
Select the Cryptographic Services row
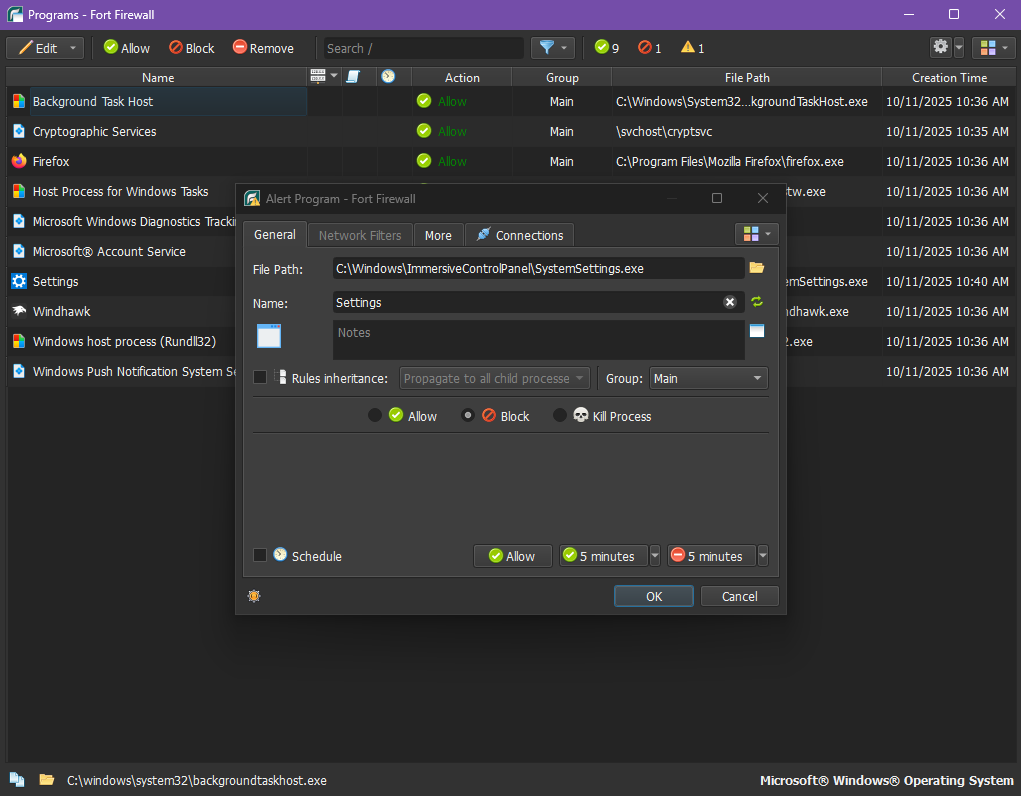coord(510,132)
